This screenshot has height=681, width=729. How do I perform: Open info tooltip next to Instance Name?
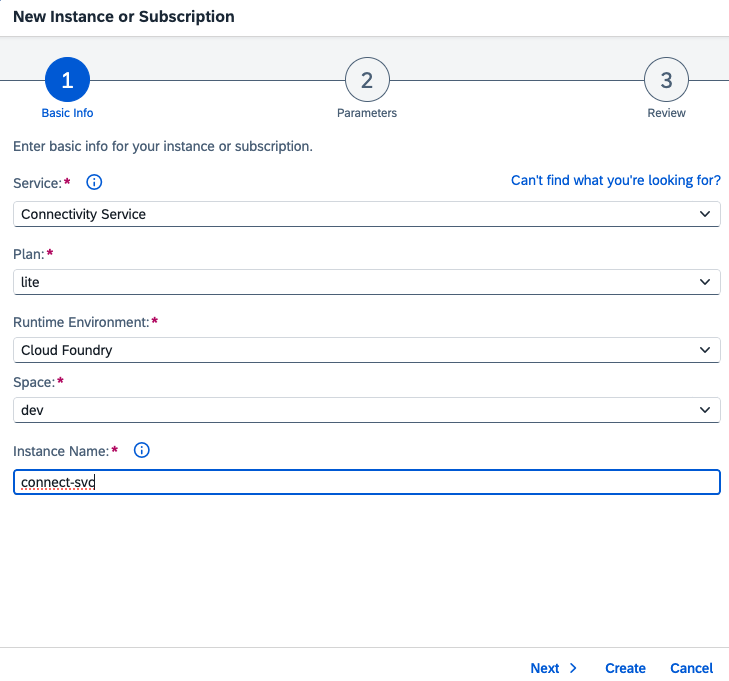click(141, 450)
